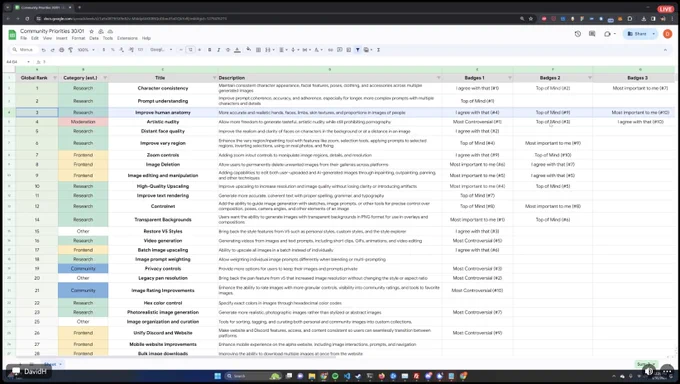Toggle italic formatting

tap(219, 50)
